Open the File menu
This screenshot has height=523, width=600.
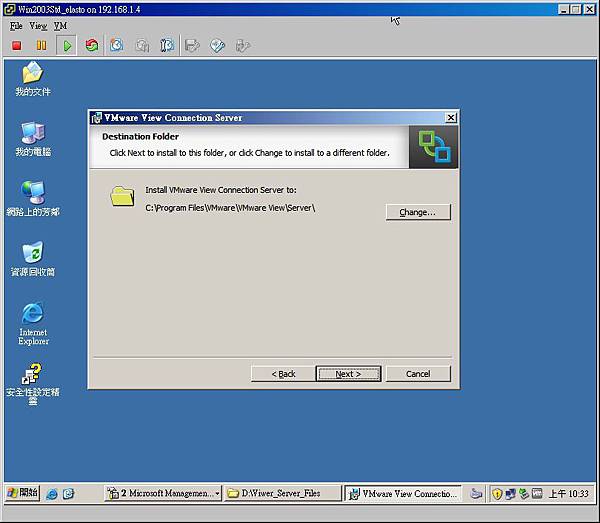(16, 26)
